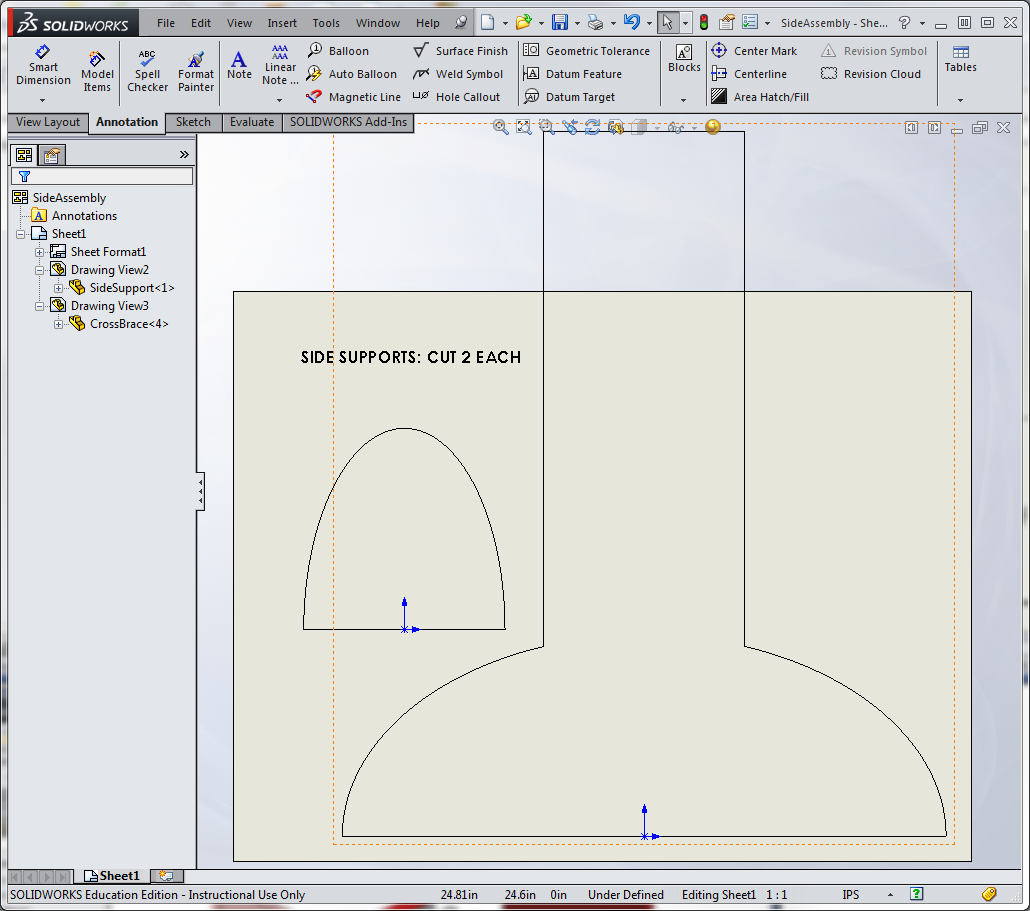Add a Datum Feature symbol
The image size is (1030, 911).
(573, 74)
